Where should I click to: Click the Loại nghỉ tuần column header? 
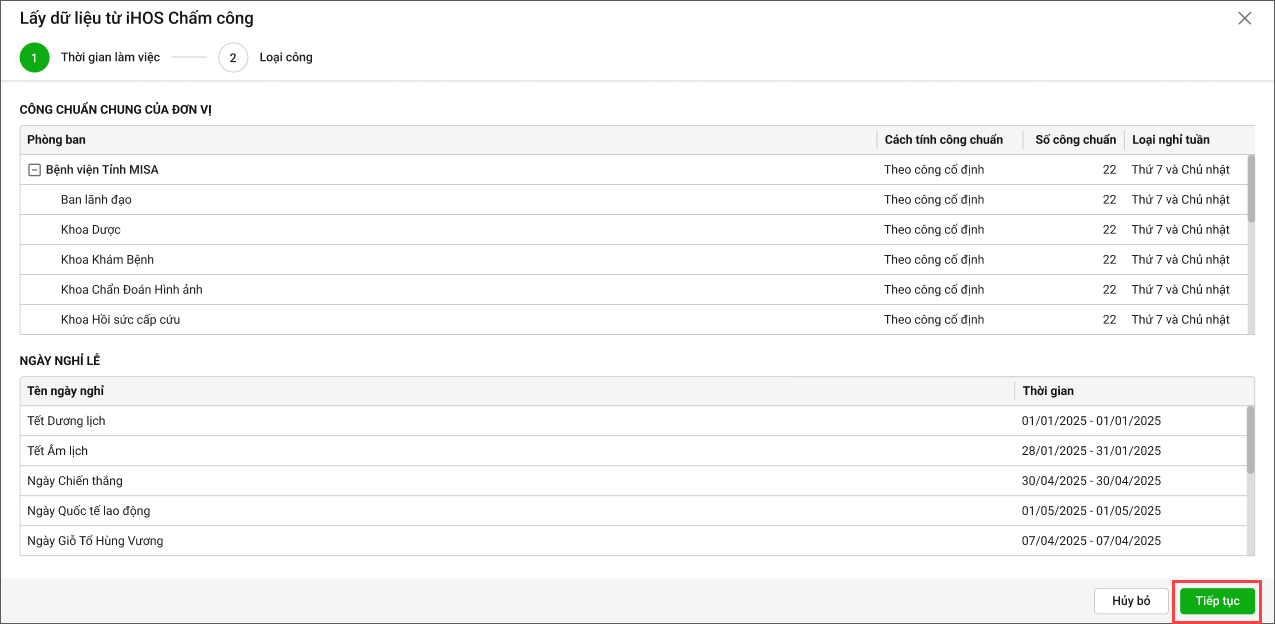[1178, 140]
